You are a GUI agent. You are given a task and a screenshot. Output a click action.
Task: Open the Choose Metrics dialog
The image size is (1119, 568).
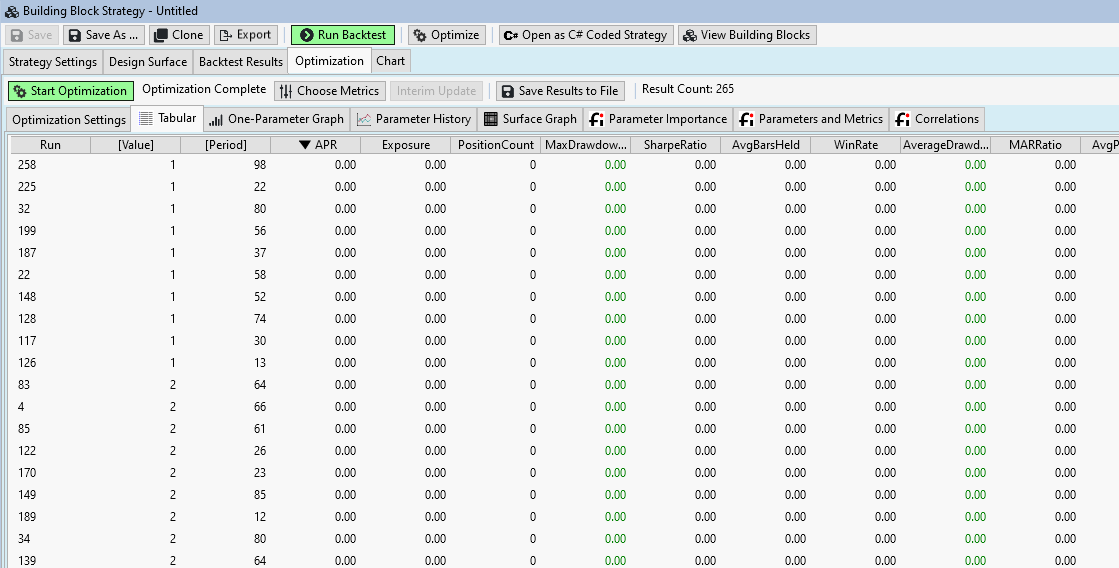pos(329,91)
